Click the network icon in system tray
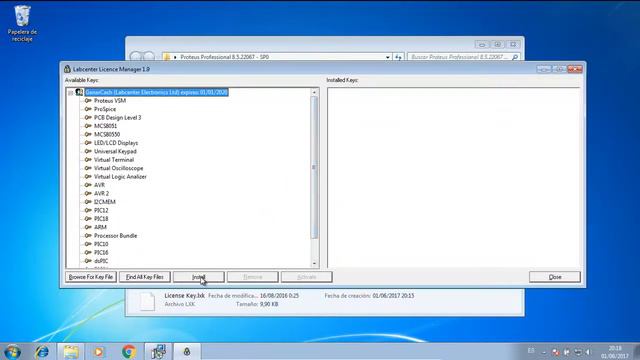 tap(578, 352)
